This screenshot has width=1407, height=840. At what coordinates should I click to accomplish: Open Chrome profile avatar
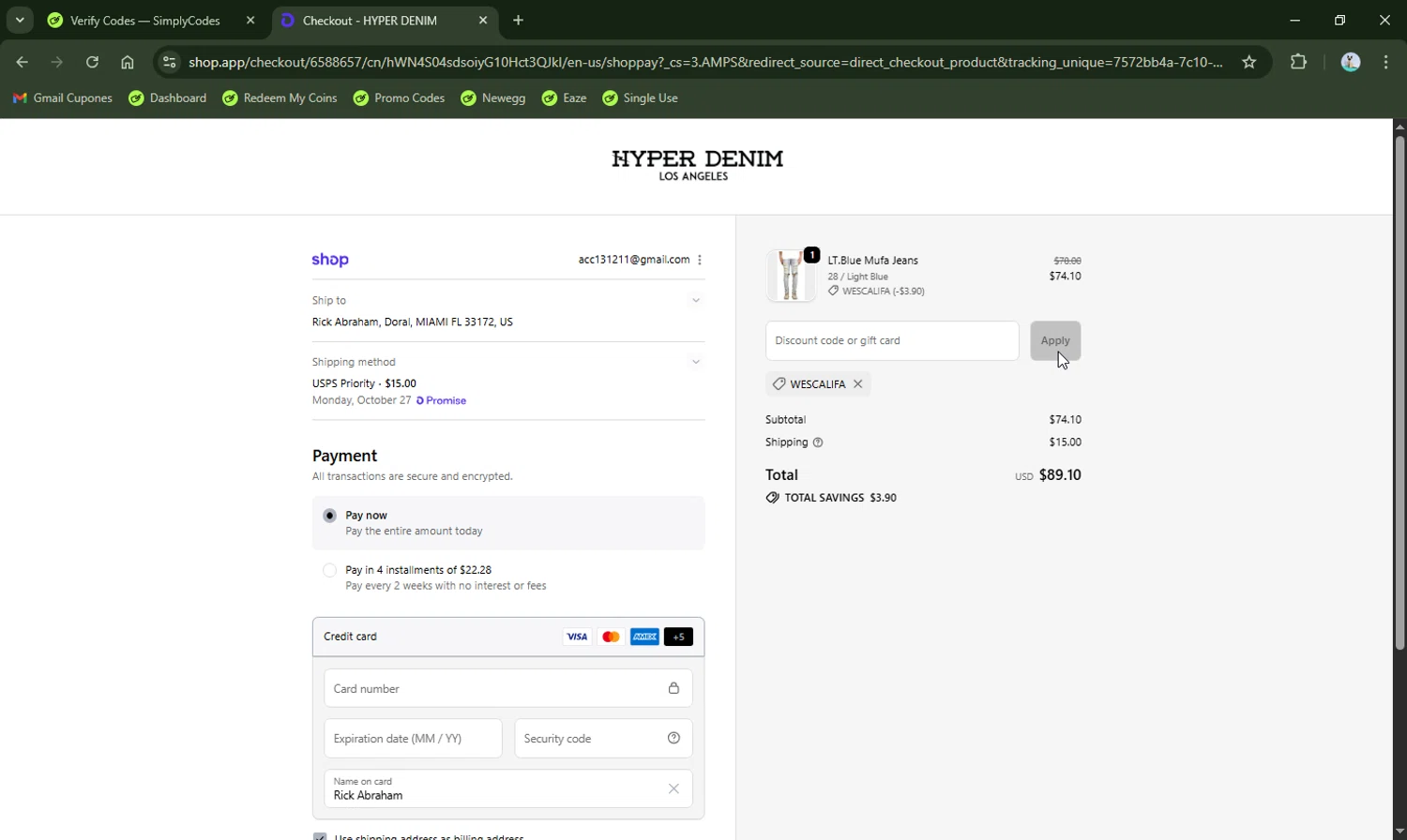pyautogui.click(x=1351, y=62)
